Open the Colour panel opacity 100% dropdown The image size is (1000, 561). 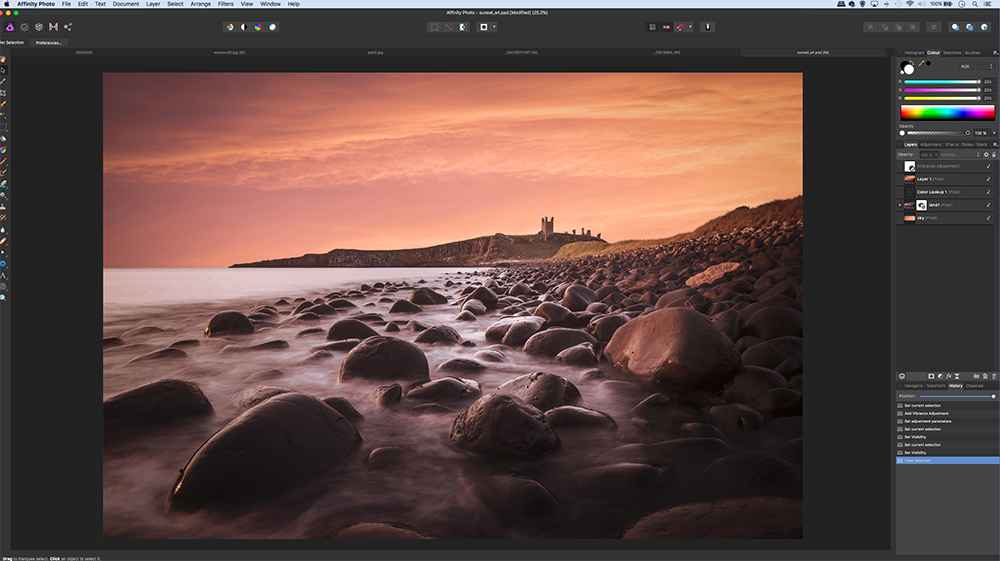click(x=994, y=133)
